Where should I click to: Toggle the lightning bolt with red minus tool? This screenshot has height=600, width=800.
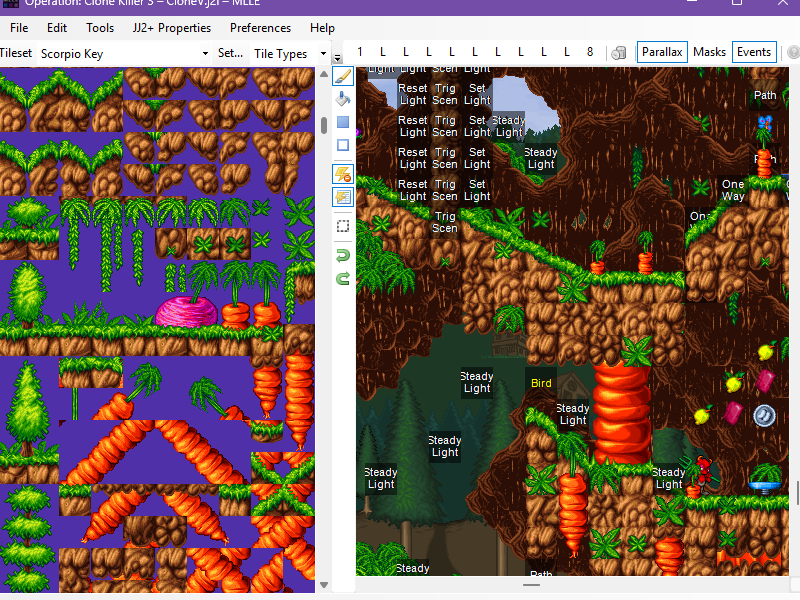pyautogui.click(x=343, y=174)
